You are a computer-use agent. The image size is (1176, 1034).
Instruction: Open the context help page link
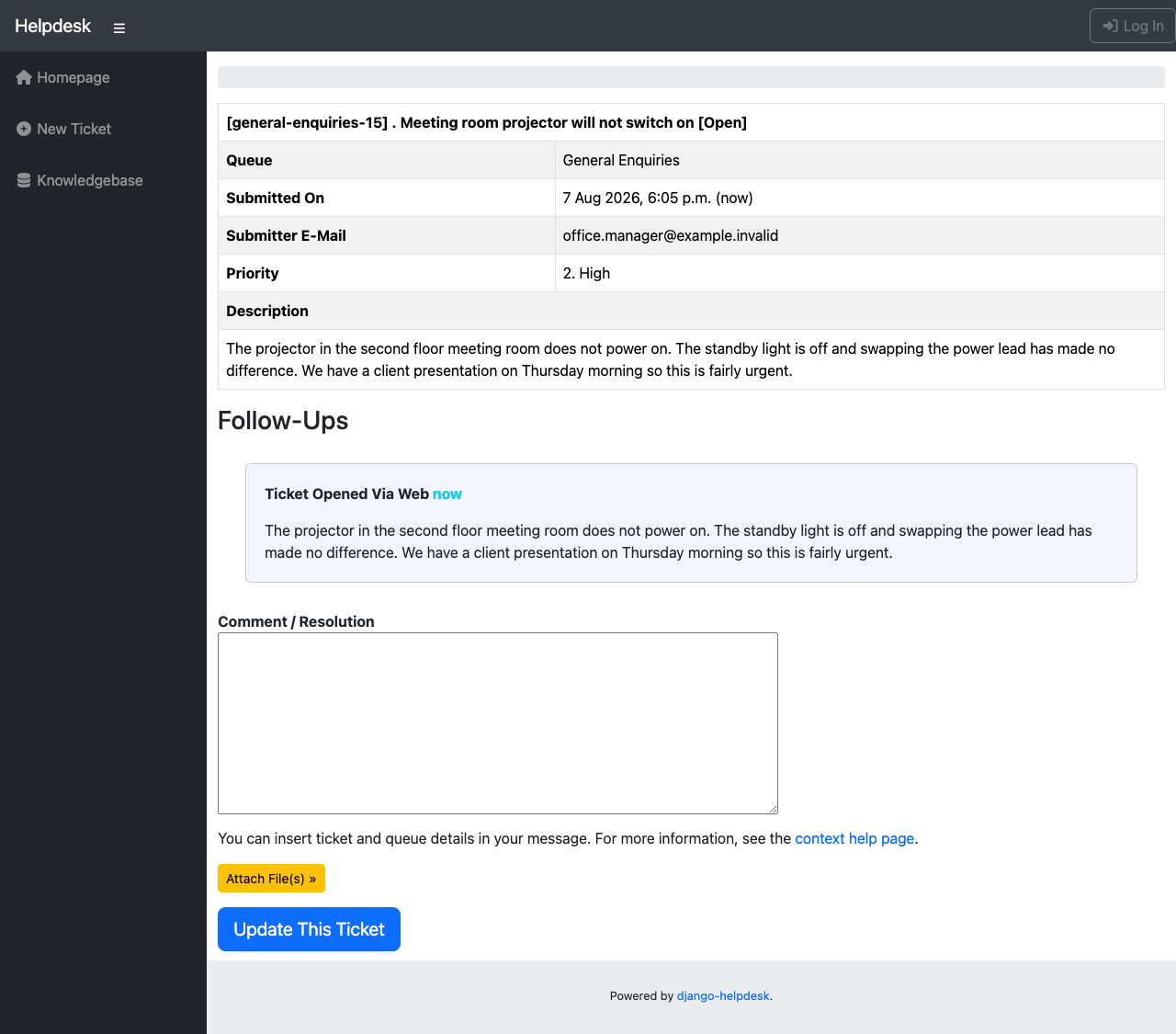(x=854, y=838)
